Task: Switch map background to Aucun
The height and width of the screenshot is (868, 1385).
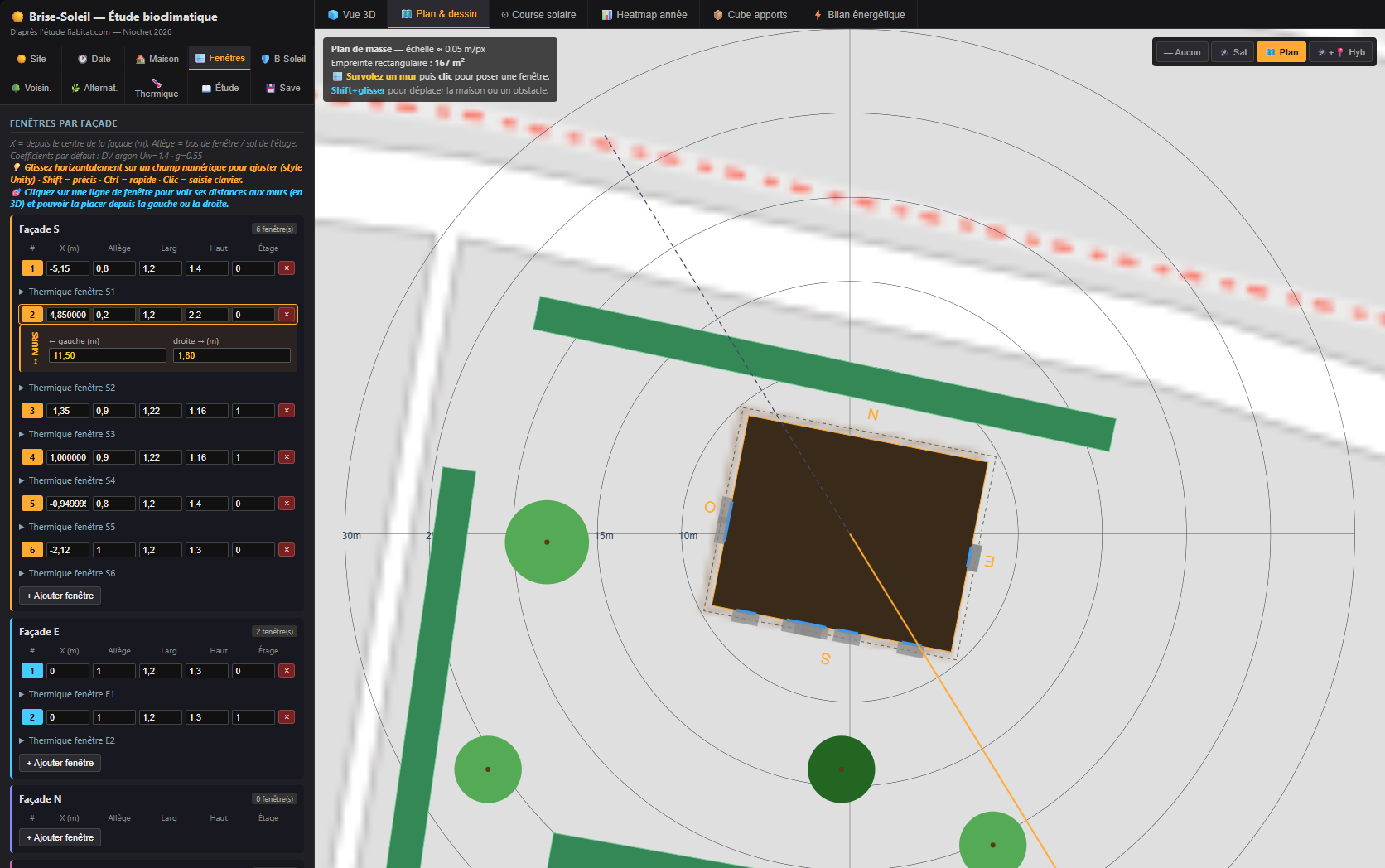Action: click(1182, 52)
